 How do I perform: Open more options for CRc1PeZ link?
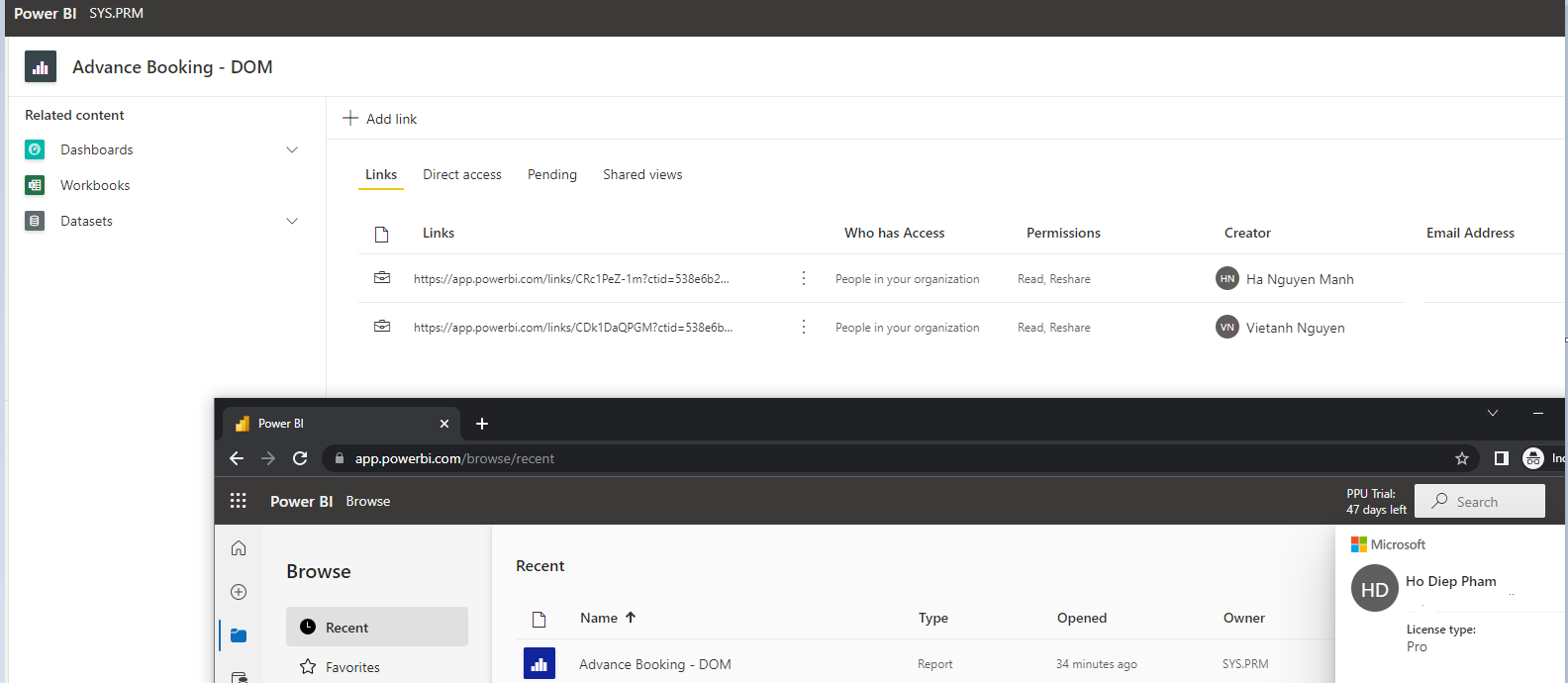click(x=804, y=278)
